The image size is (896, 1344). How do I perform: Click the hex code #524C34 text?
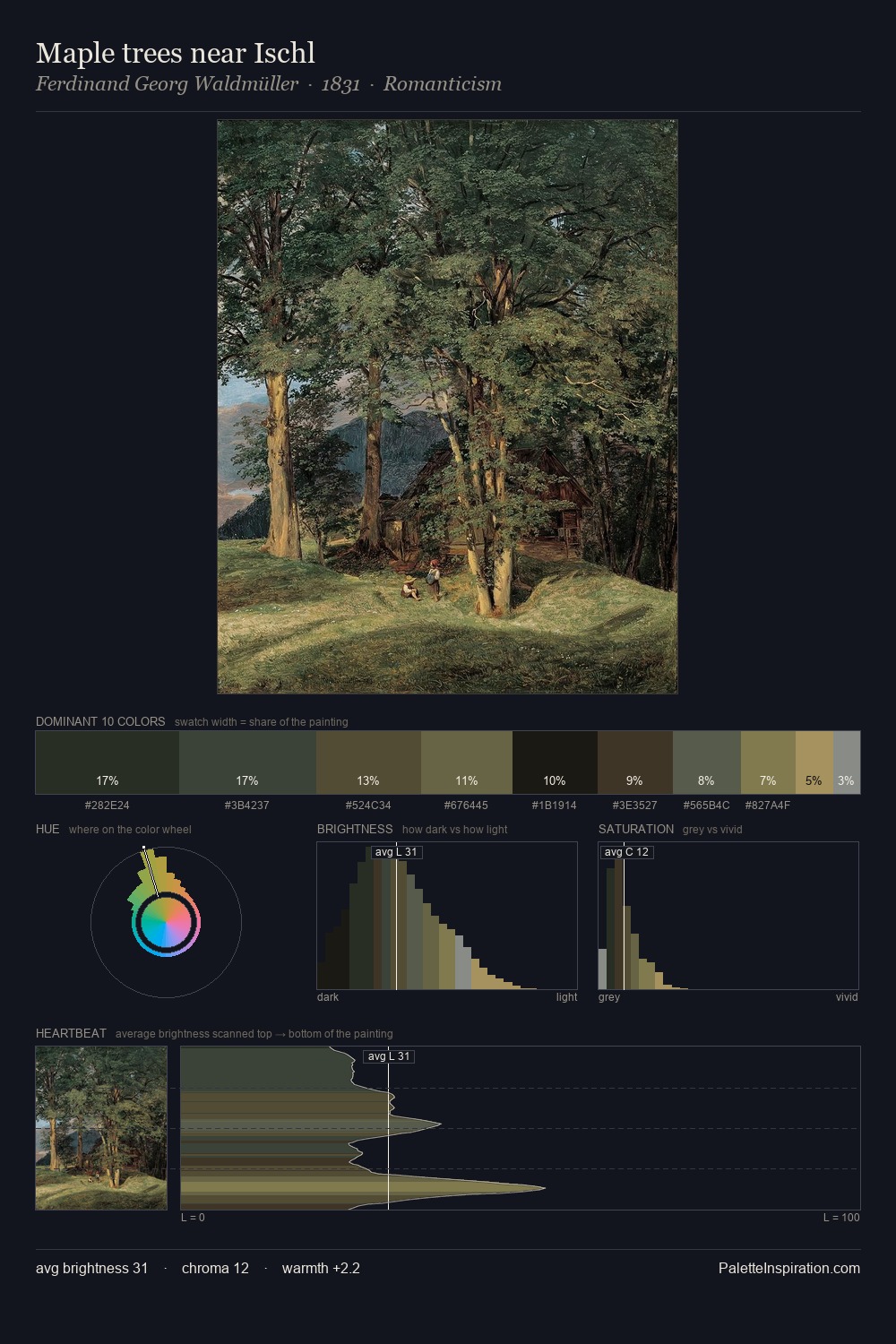point(368,806)
